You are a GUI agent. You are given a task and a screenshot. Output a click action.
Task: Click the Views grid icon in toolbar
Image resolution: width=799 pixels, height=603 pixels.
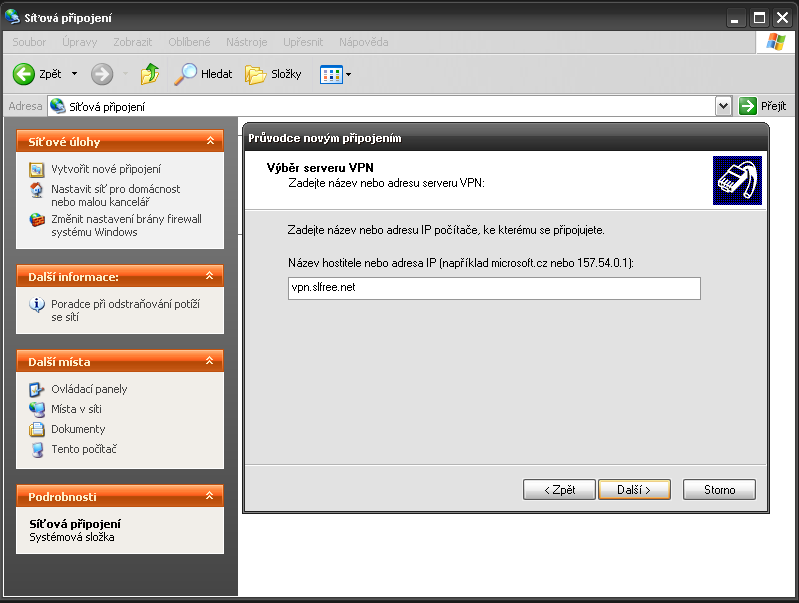pyautogui.click(x=330, y=74)
